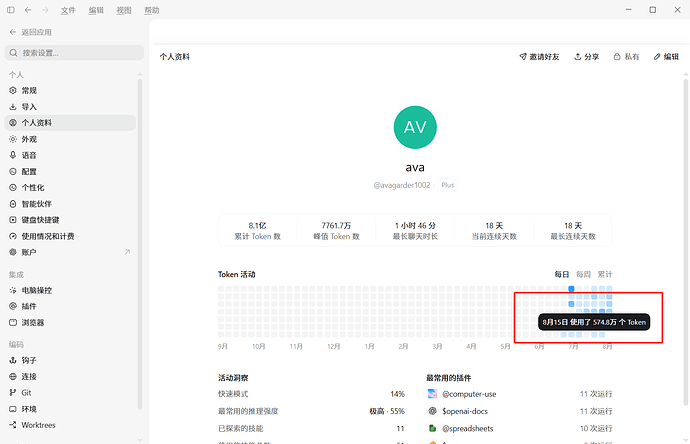
Task: Open 环境 settings
Action: pos(70,409)
